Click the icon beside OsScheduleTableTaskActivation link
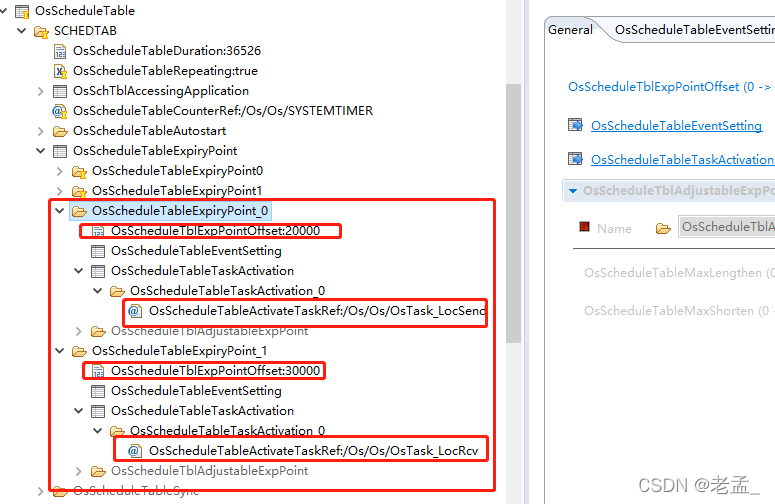 pyautogui.click(x=575, y=159)
